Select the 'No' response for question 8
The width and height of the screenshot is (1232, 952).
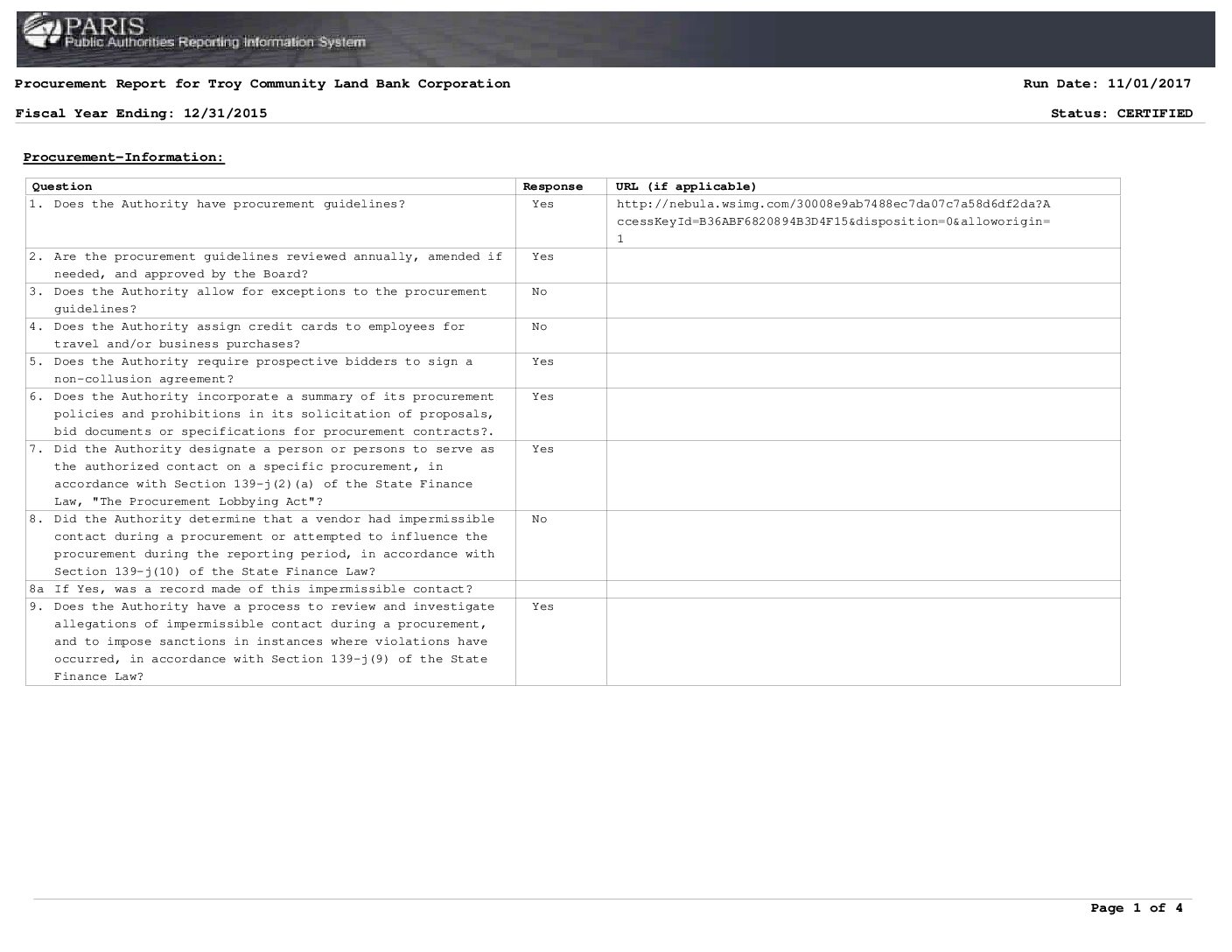click(x=539, y=519)
